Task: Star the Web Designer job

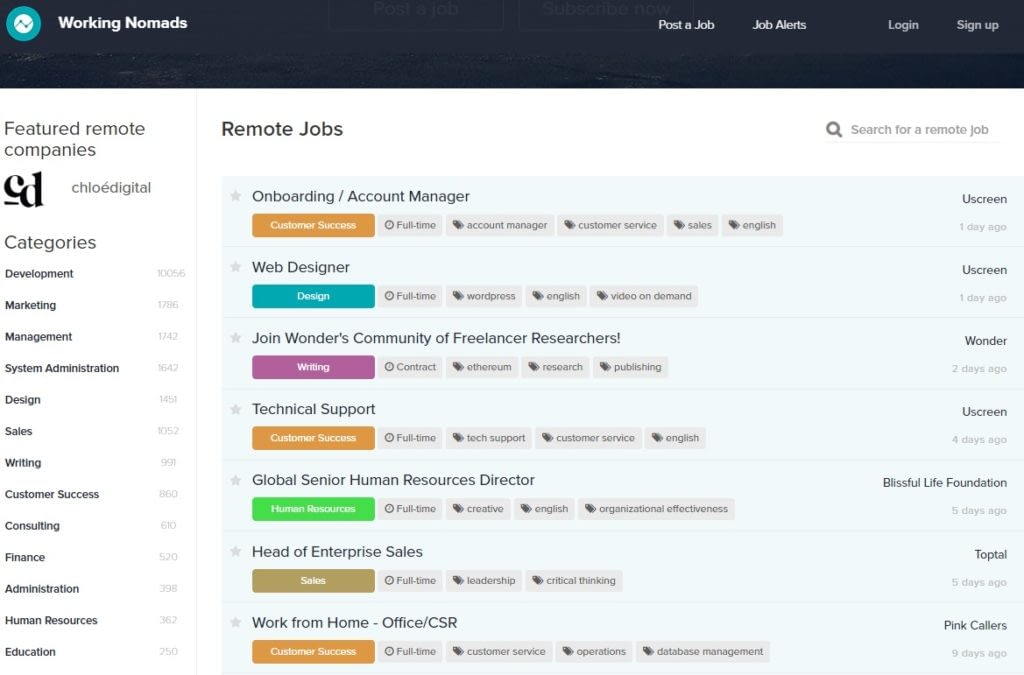Action: coord(236,266)
